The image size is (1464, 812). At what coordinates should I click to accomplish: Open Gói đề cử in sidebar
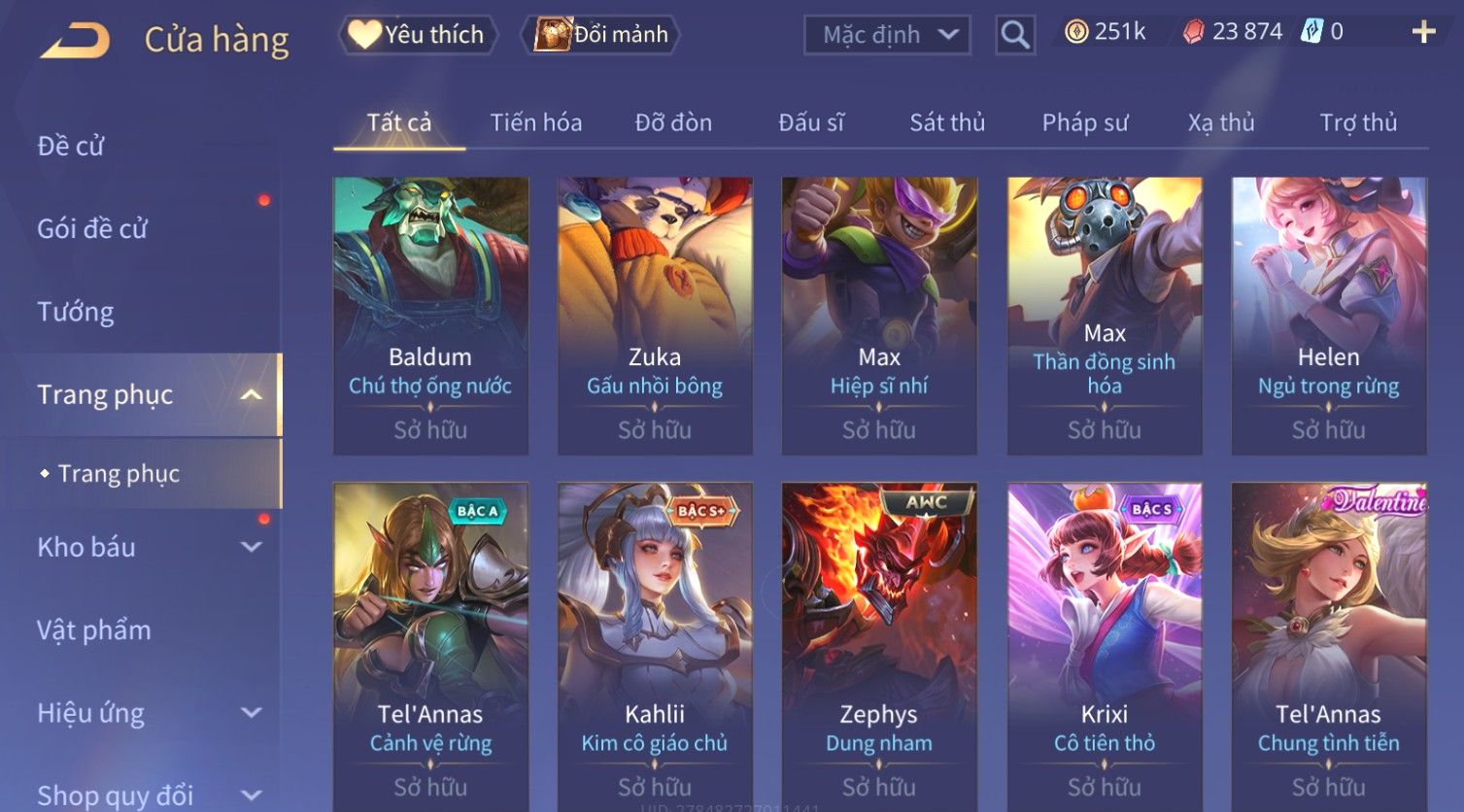(92, 228)
